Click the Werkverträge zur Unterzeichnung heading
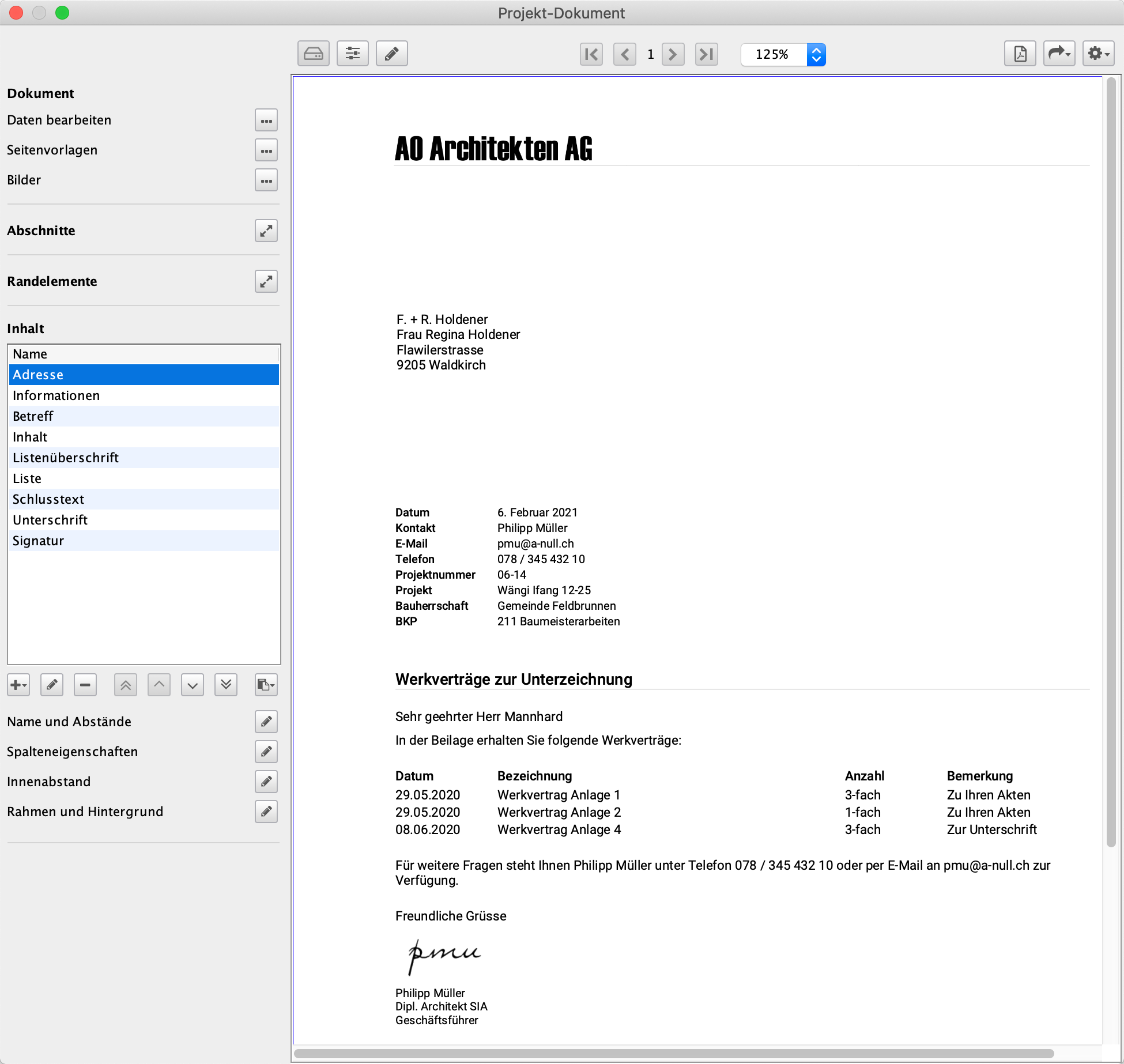The image size is (1124, 1064). click(x=514, y=679)
